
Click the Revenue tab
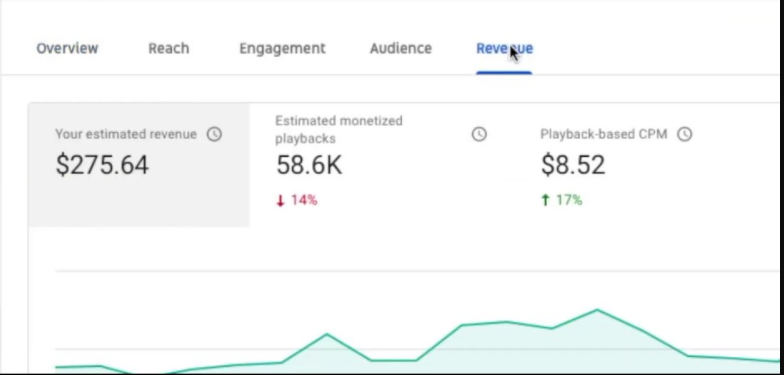pyautogui.click(x=504, y=48)
